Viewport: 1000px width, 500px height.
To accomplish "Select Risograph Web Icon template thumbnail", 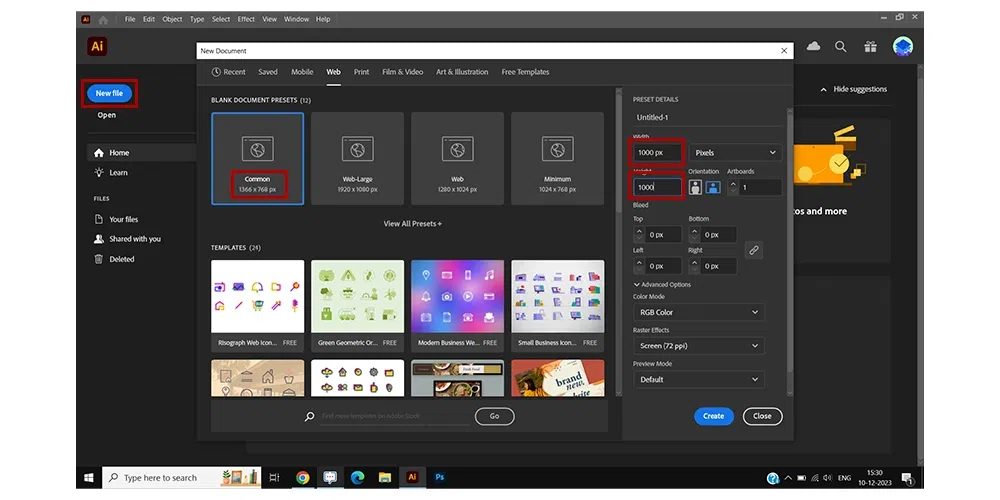I will coord(258,296).
